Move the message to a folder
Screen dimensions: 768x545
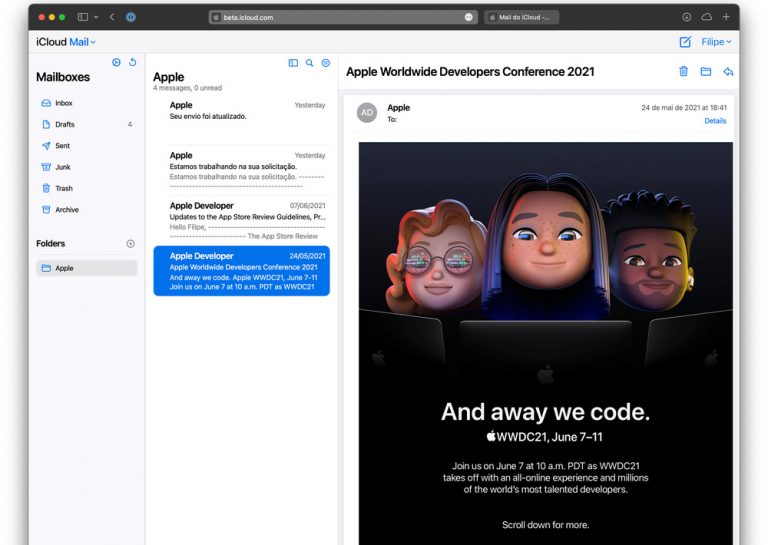(706, 71)
